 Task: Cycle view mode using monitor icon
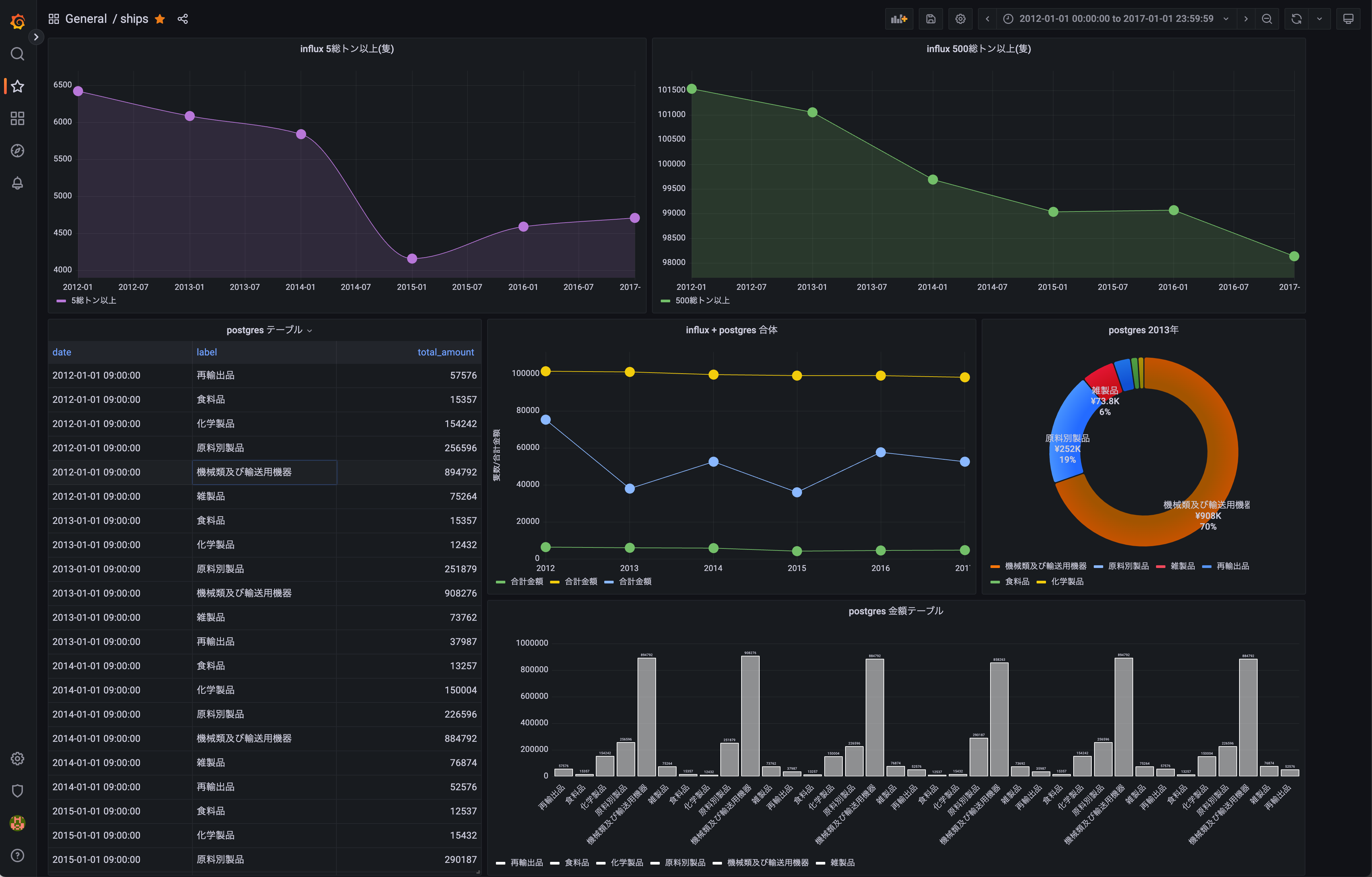coord(1348,19)
